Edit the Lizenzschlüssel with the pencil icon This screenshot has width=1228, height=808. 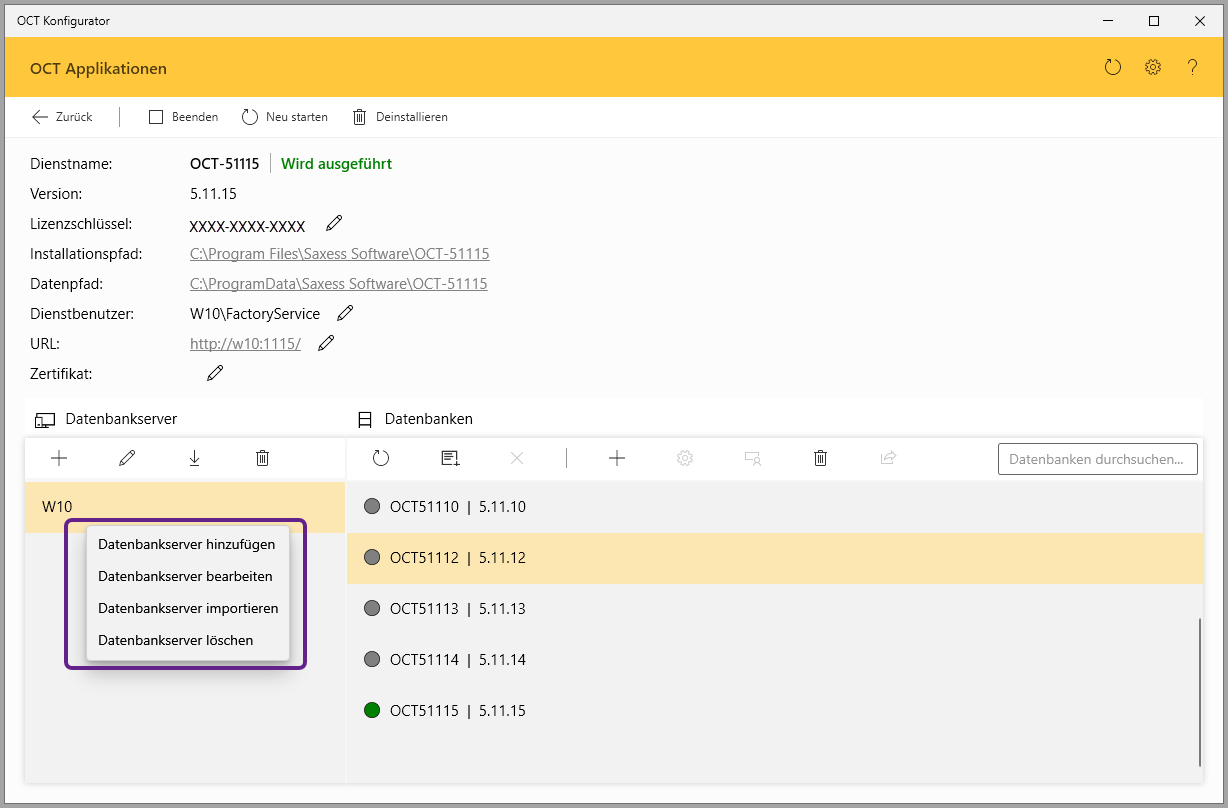click(334, 223)
